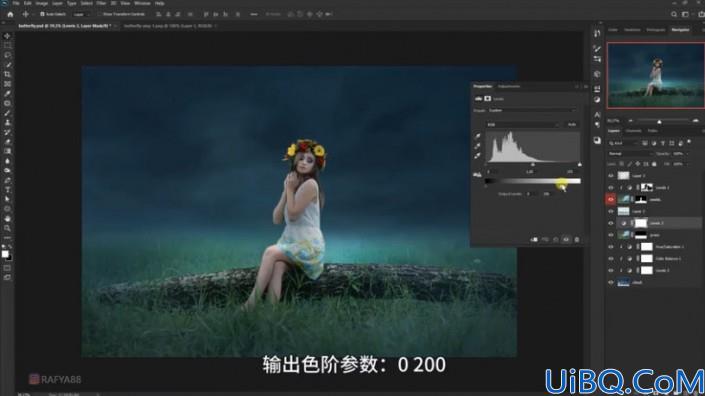Open the Properties panel flyout menu
Screen dimensions: 705x396
(x=586, y=86)
